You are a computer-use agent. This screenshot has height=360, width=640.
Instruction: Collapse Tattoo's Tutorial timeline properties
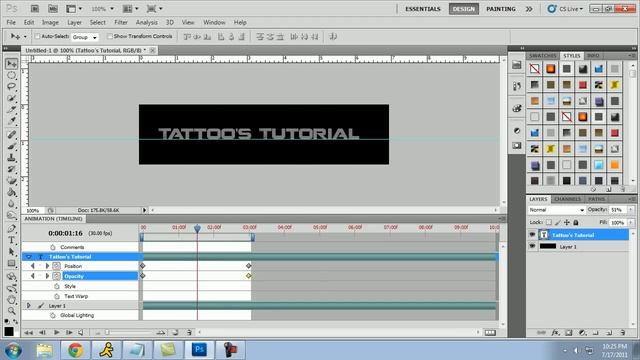coord(29,257)
